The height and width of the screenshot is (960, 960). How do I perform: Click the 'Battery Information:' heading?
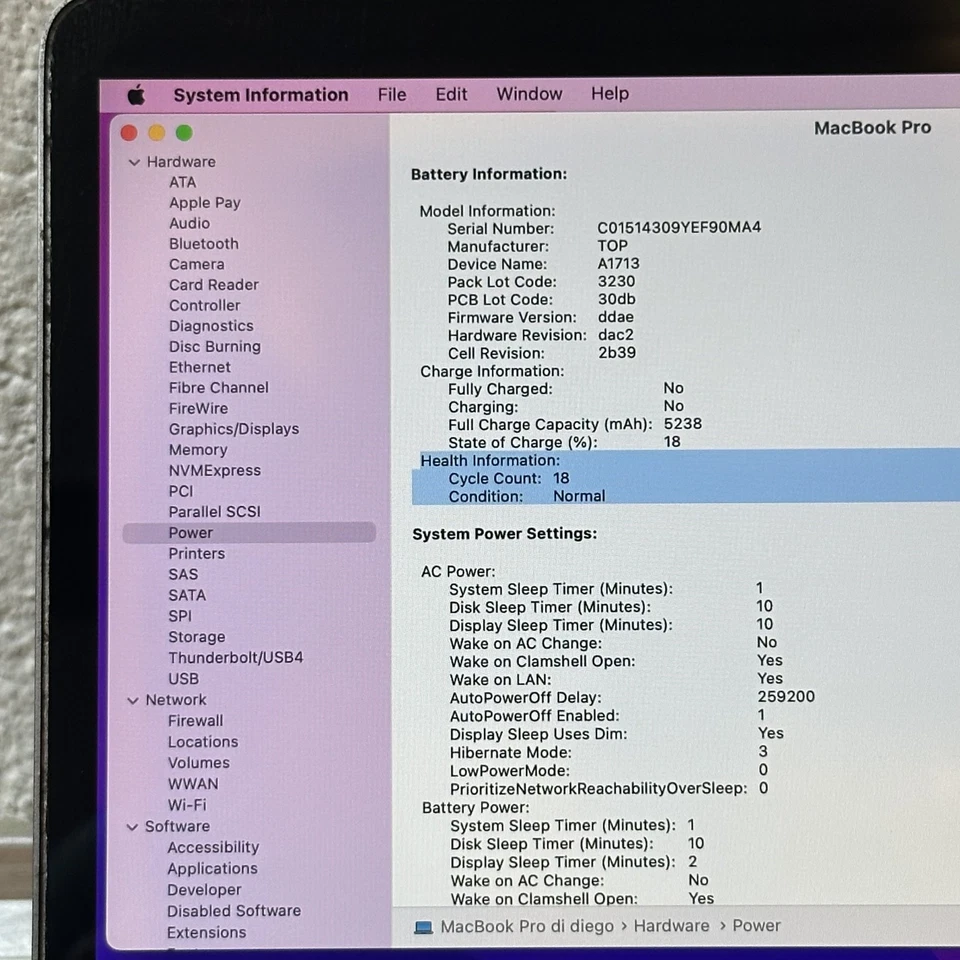point(489,174)
